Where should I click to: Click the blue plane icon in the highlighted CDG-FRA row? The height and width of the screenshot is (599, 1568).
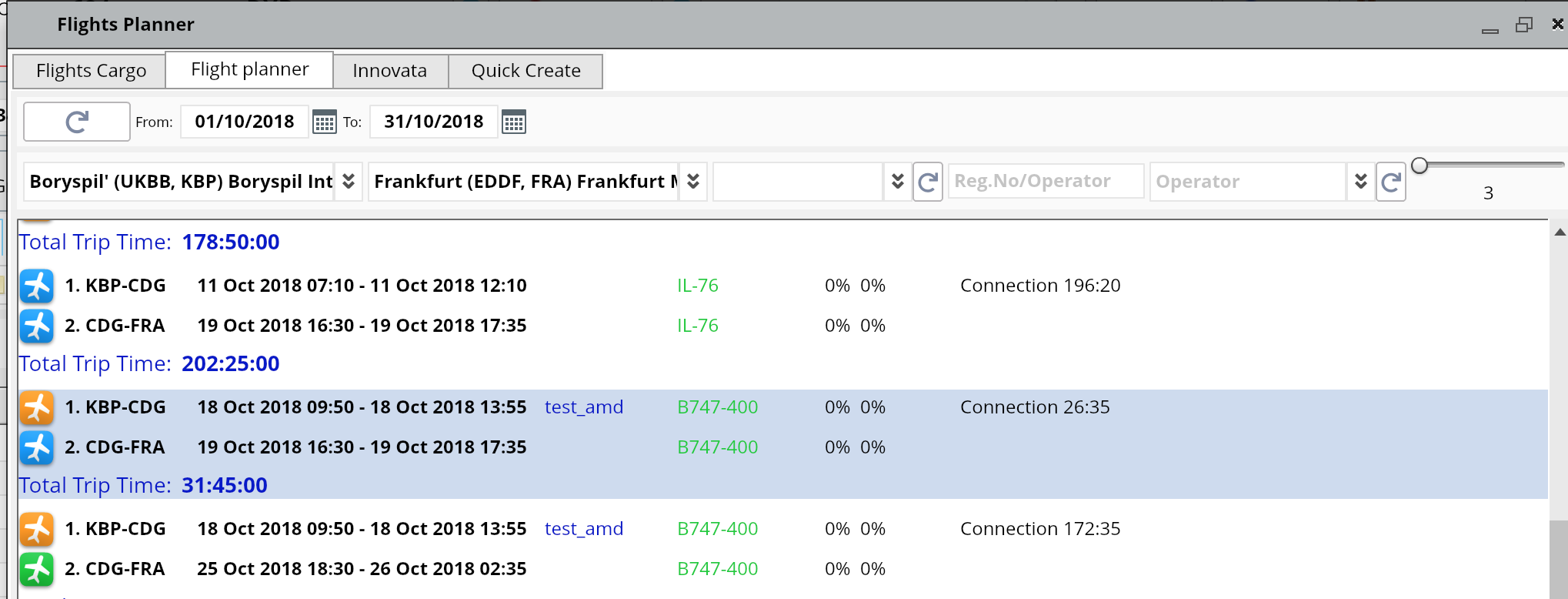click(x=36, y=447)
